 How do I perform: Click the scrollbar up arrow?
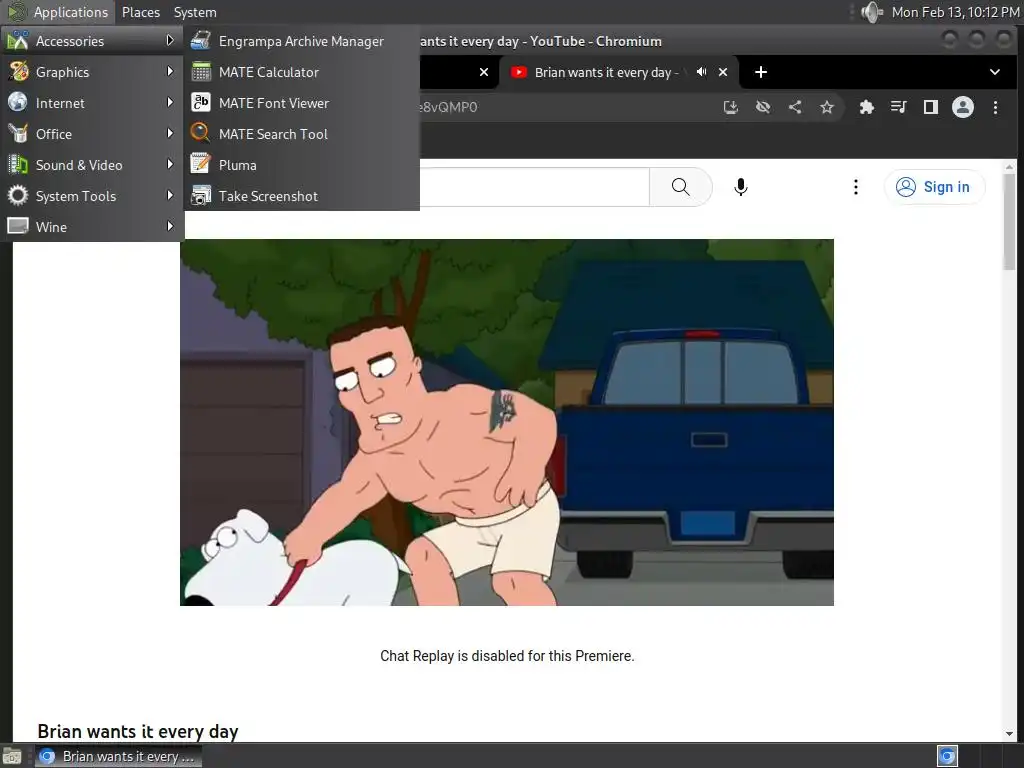[x=1010, y=166]
